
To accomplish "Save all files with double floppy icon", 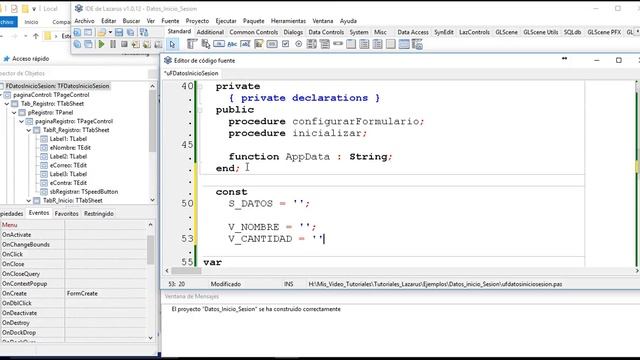I will point(131,32).
